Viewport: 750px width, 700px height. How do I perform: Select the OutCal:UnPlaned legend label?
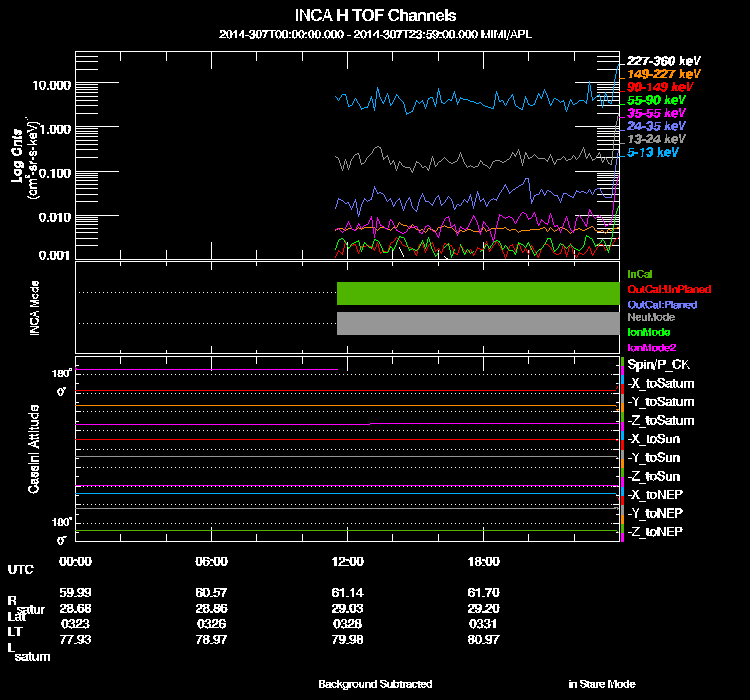tap(661, 288)
